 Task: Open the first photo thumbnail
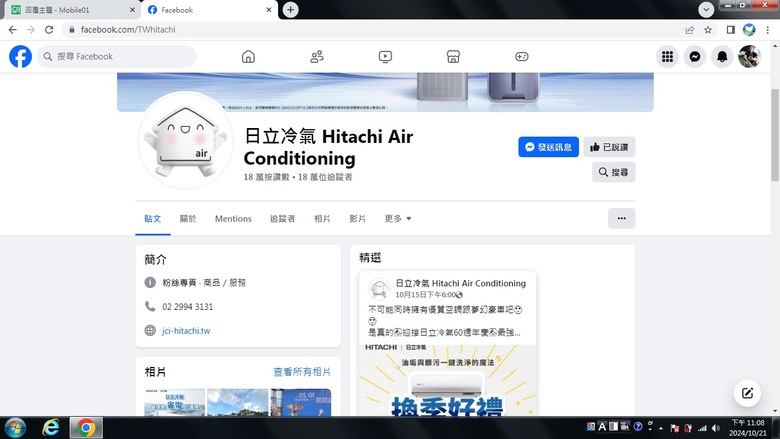tap(175, 402)
